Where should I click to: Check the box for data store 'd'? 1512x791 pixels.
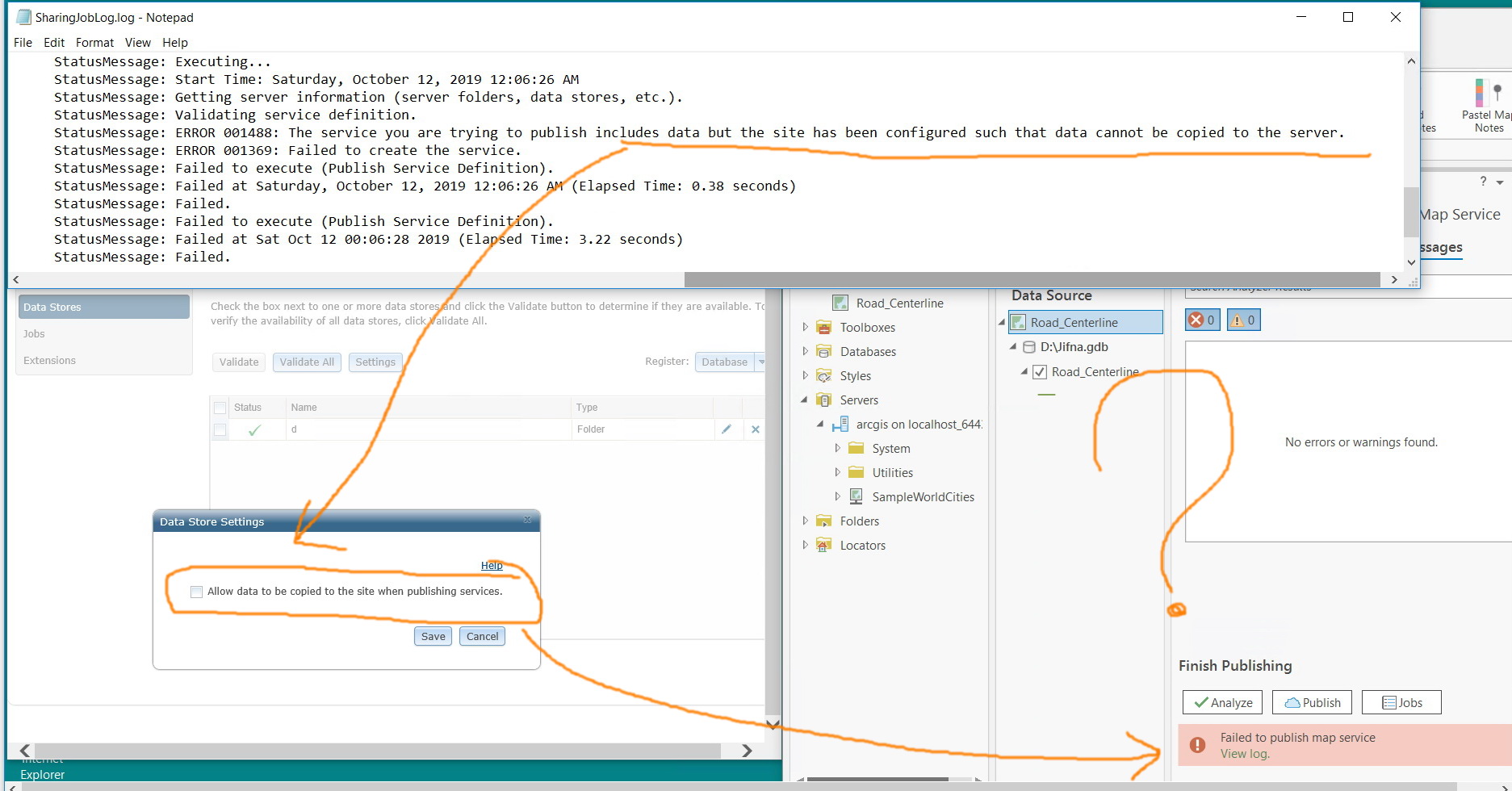click(220, 429)
